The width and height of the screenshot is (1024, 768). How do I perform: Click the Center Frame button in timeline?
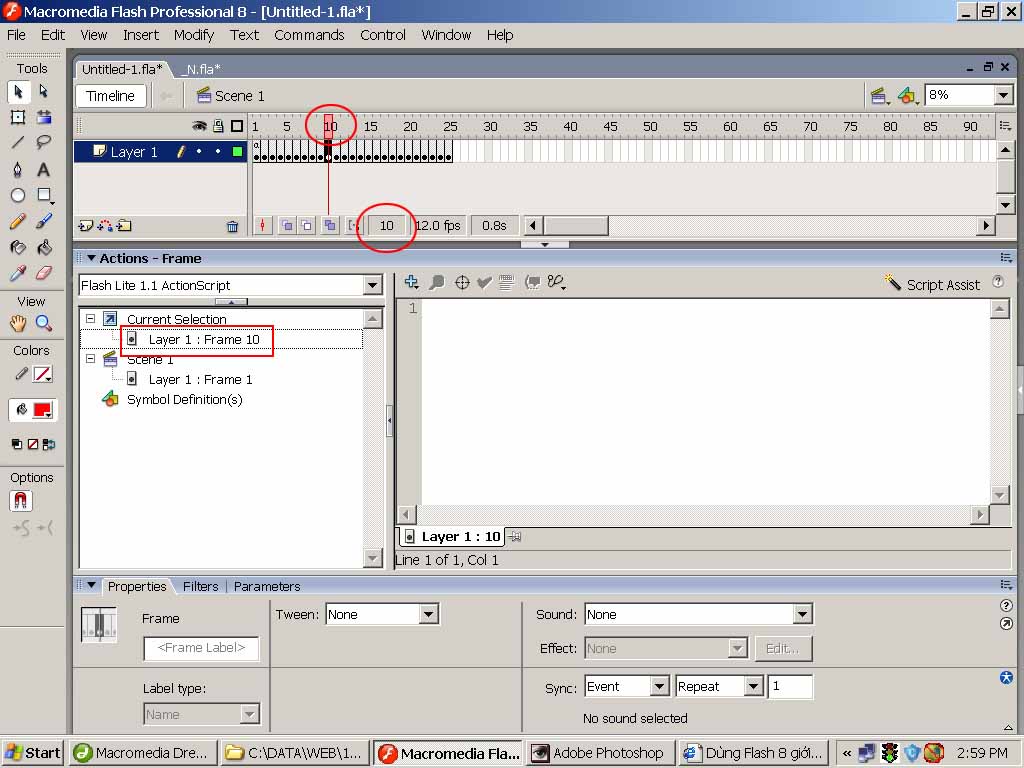[x=263, y=226]
